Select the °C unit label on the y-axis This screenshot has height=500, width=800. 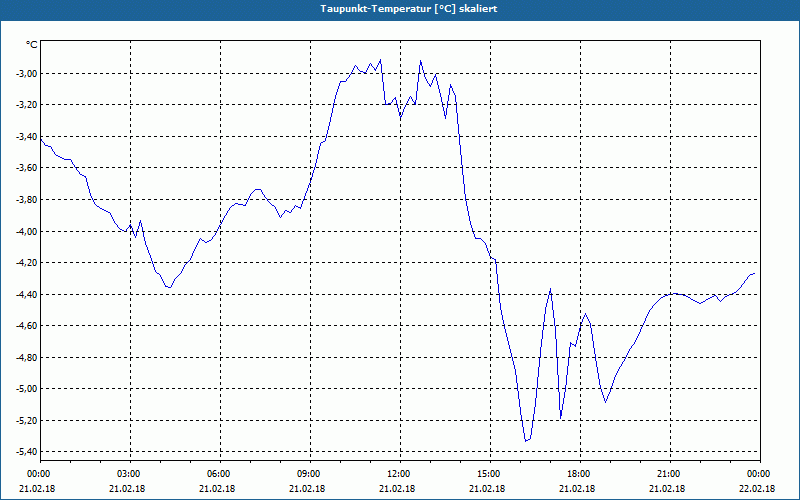coord(32,45)
